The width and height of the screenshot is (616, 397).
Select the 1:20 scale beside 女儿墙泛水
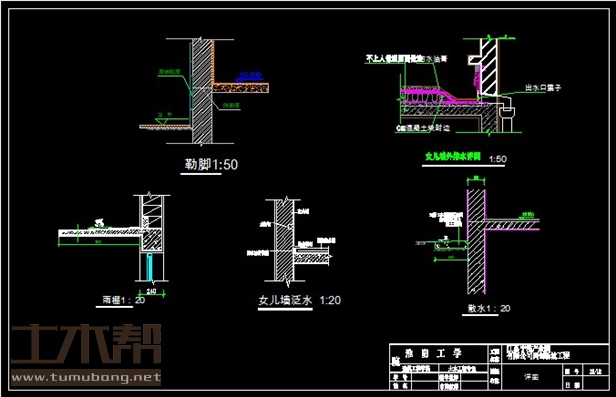pyautogui.click(x=330, y=300)
